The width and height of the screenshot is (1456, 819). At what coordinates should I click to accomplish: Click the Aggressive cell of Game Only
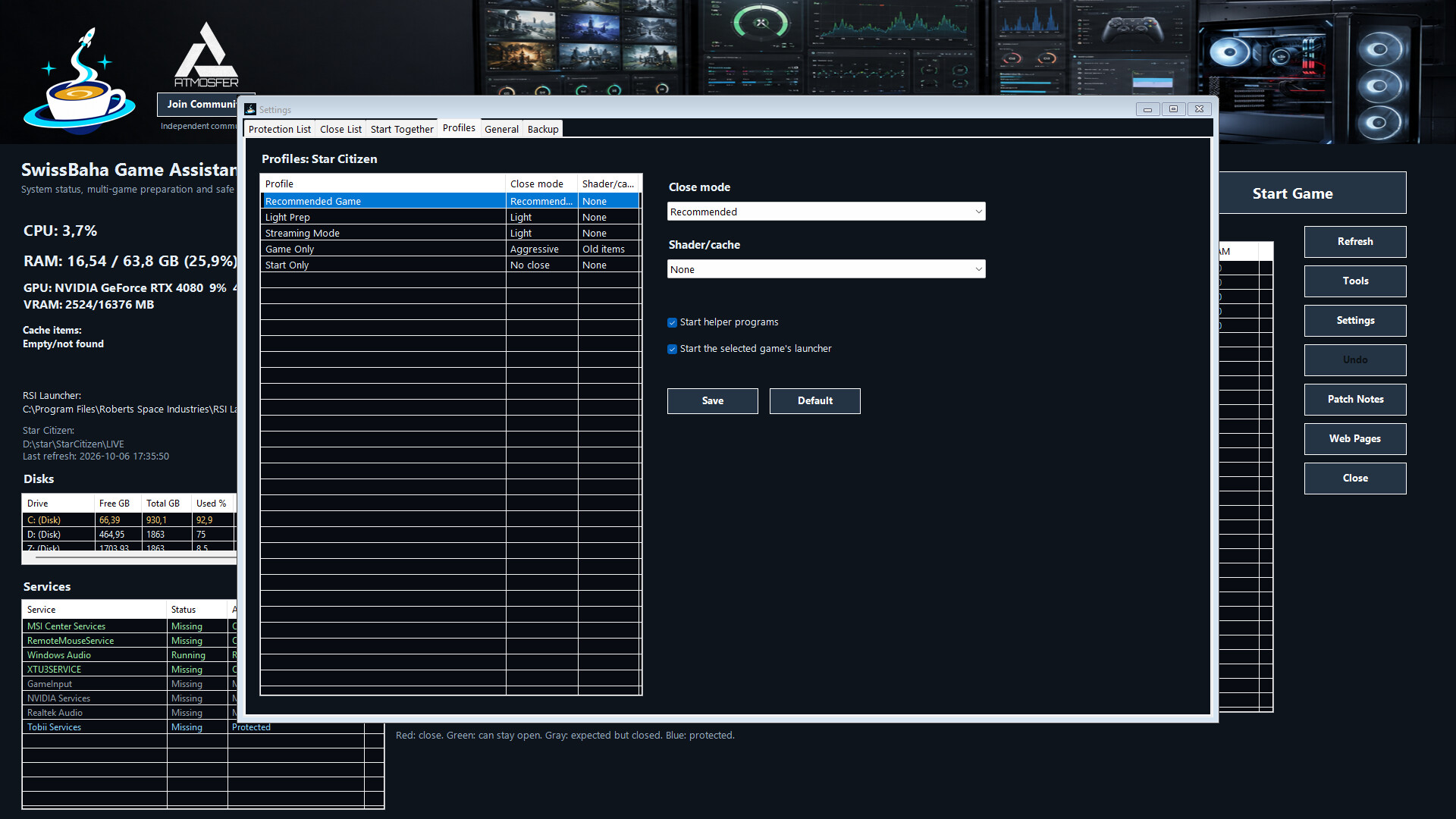point(541,249)
